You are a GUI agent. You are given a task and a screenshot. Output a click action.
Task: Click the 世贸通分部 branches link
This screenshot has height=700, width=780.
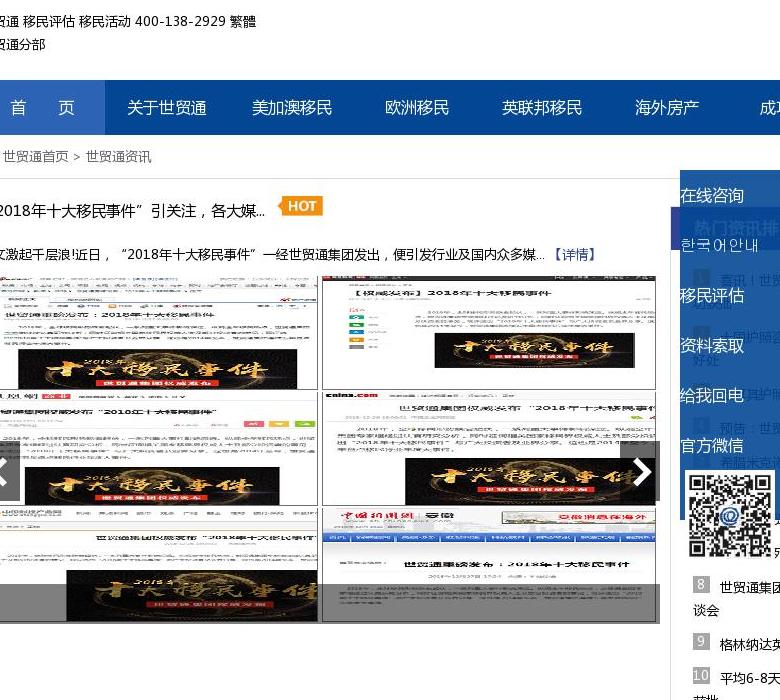pyautogui.click(x=22, y=45)
